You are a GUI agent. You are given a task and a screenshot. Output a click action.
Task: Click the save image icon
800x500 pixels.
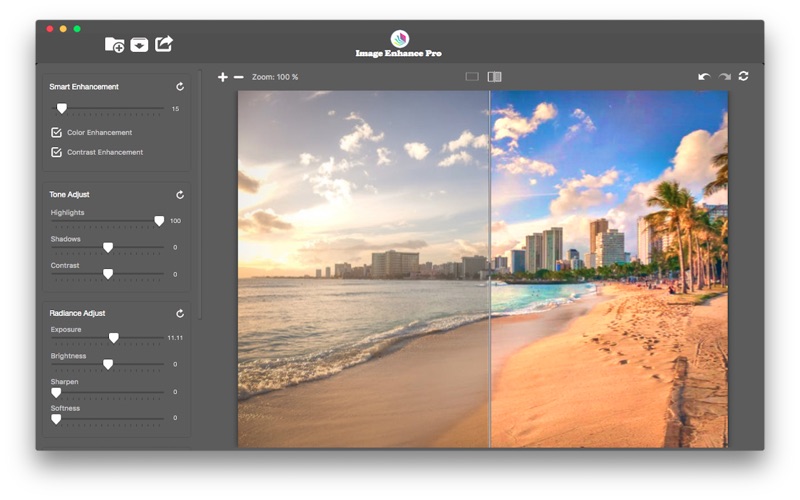tap(139, 44)
